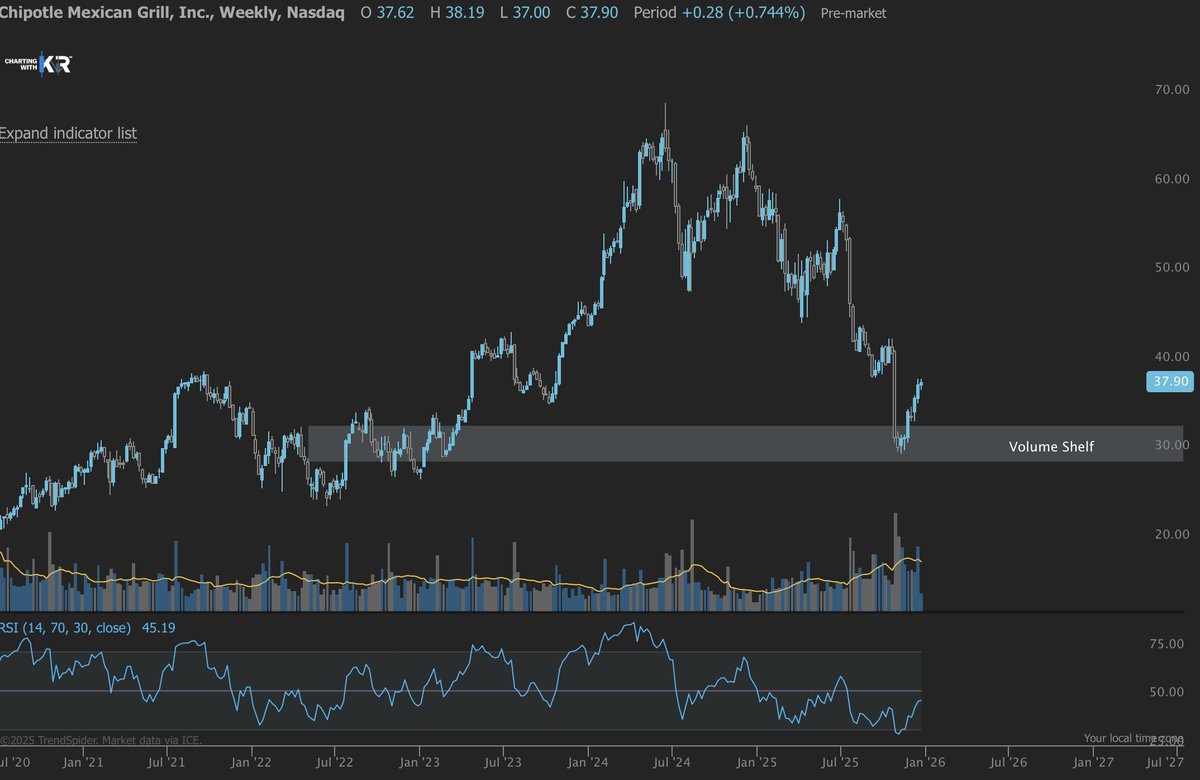Click the Pre-market status label
1200x780 pixels.
(852, 14)
